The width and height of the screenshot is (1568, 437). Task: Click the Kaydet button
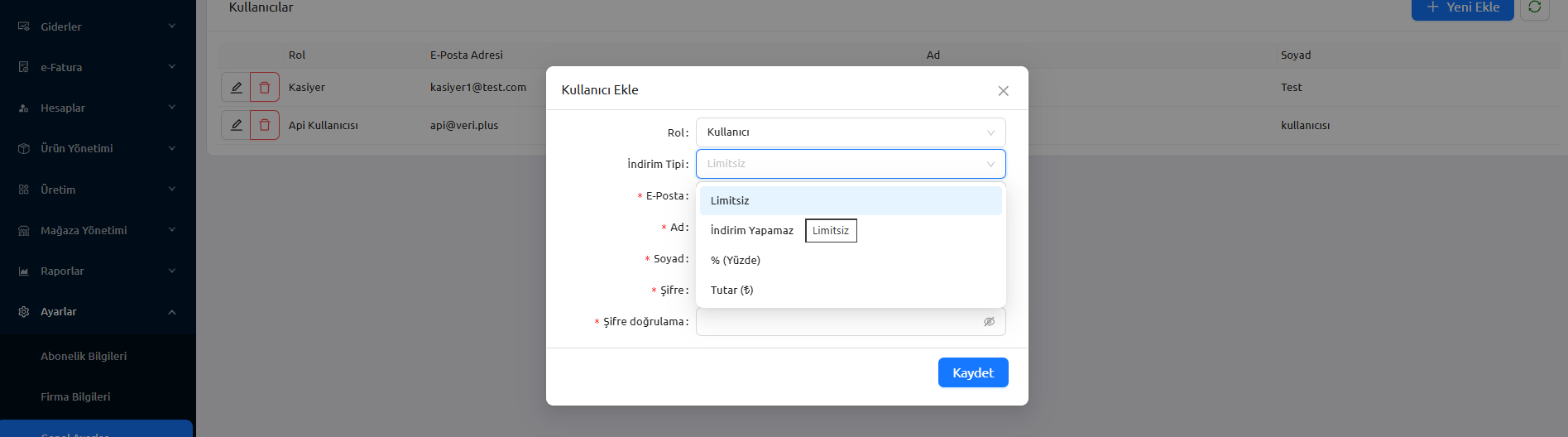point(973,372)
